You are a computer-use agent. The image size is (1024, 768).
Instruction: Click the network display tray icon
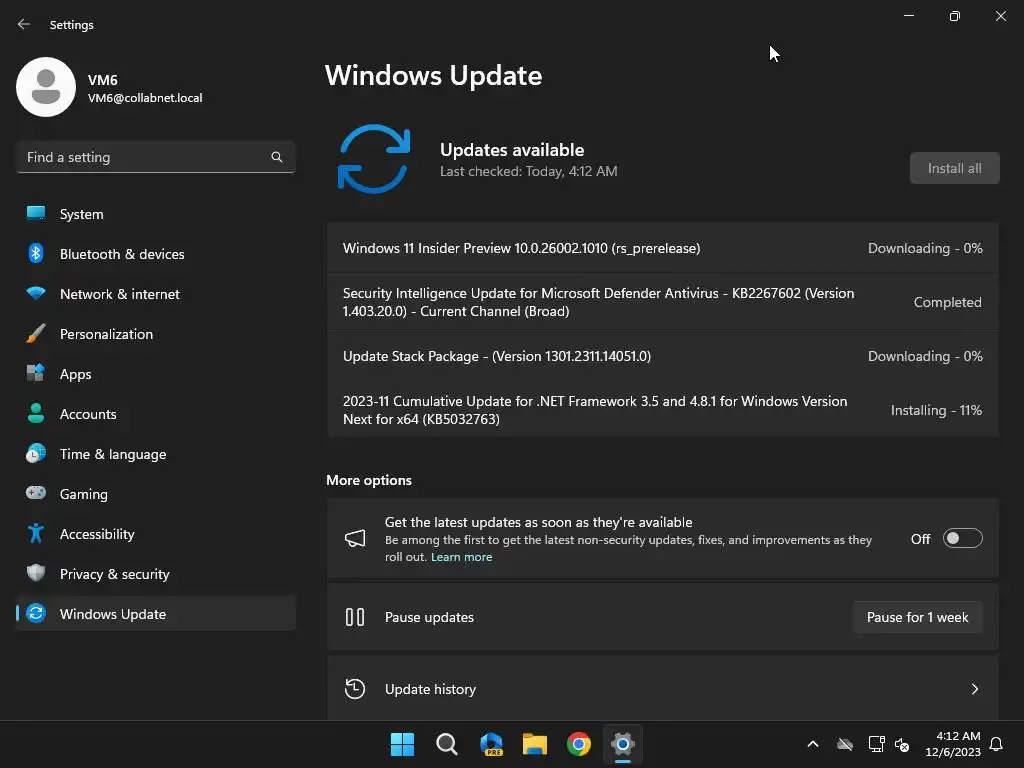coord(876,744)
